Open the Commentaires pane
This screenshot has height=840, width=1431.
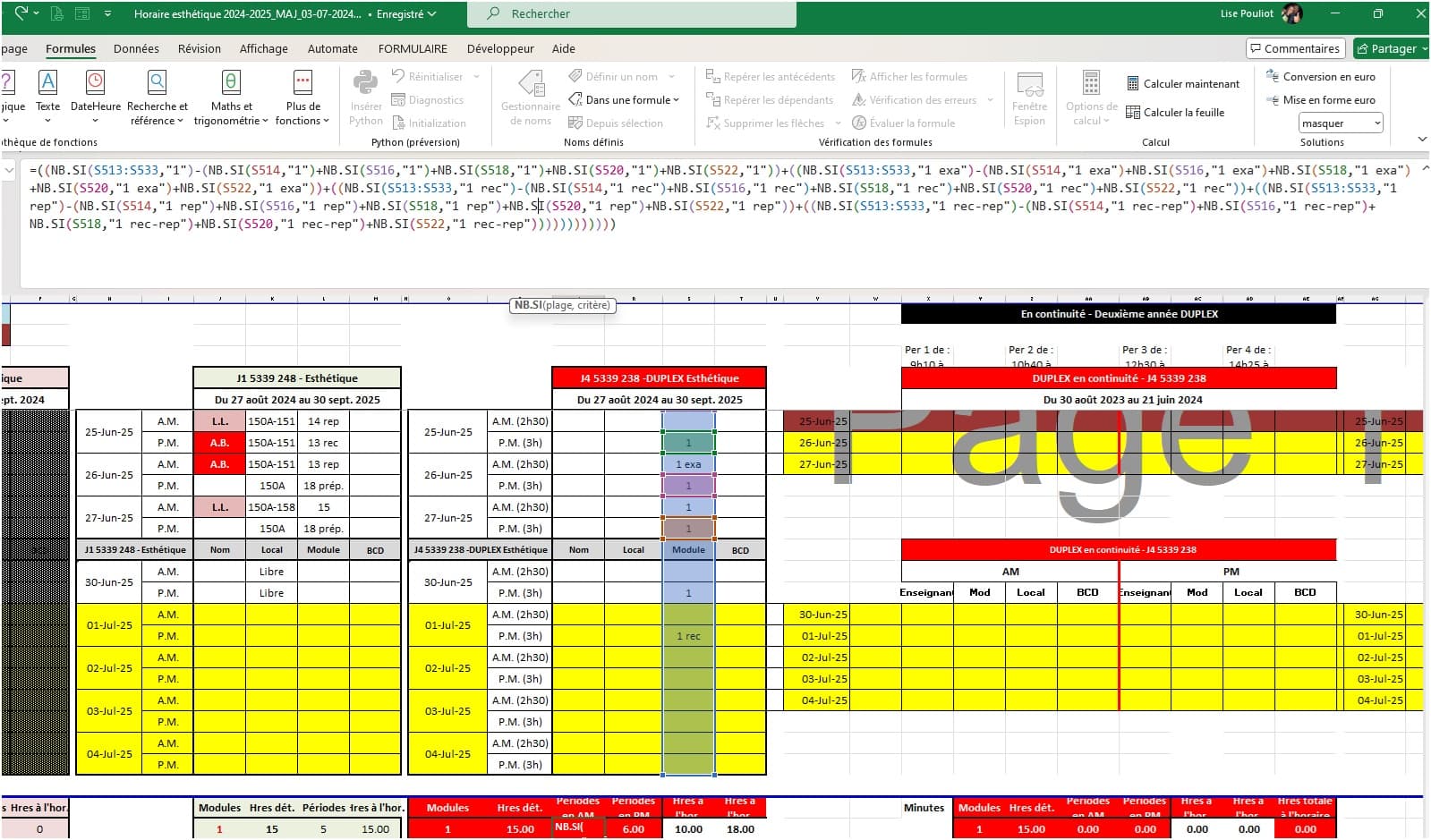point(1294,48)
